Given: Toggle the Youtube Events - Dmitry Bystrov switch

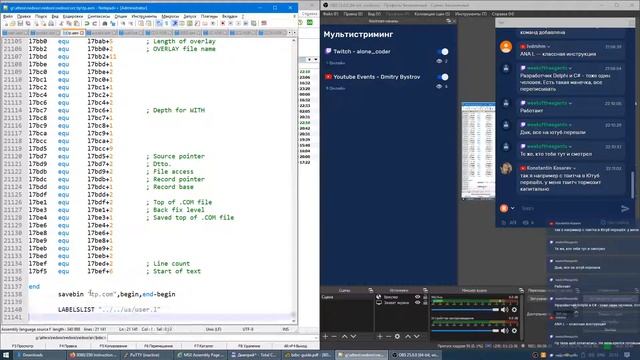Looking at the screenshot, I should pyautogui.click(x=443, y=77).
